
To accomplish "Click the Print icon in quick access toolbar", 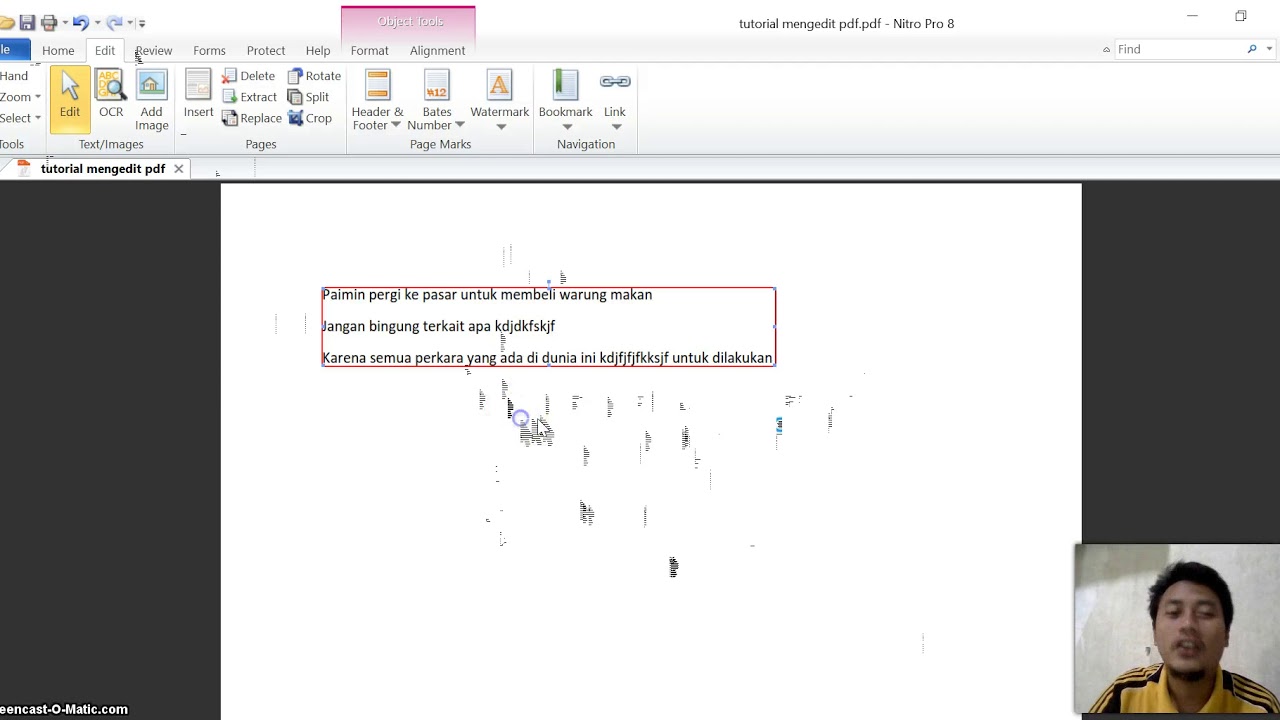I will click(49, 22).
